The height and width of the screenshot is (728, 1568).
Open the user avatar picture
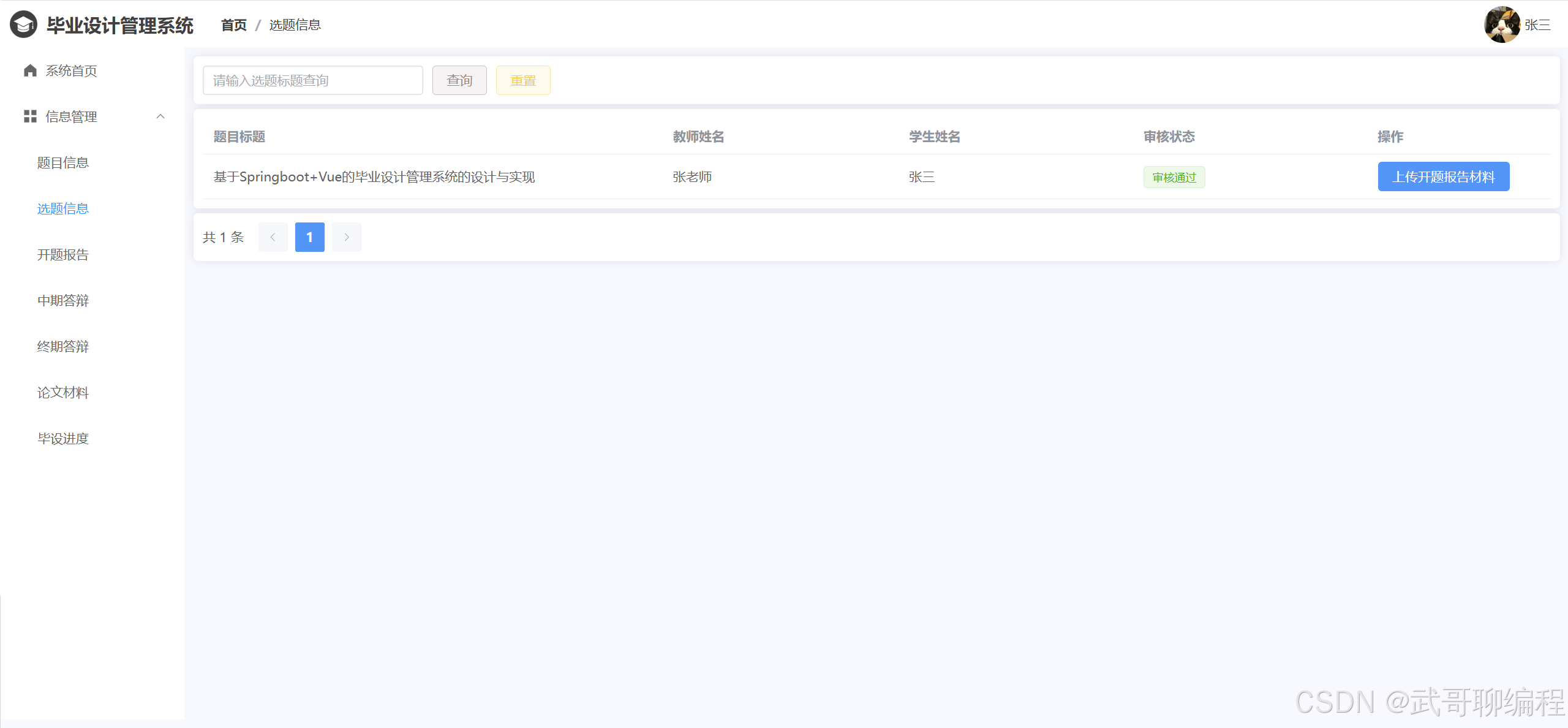click(x=1501, y=25)
